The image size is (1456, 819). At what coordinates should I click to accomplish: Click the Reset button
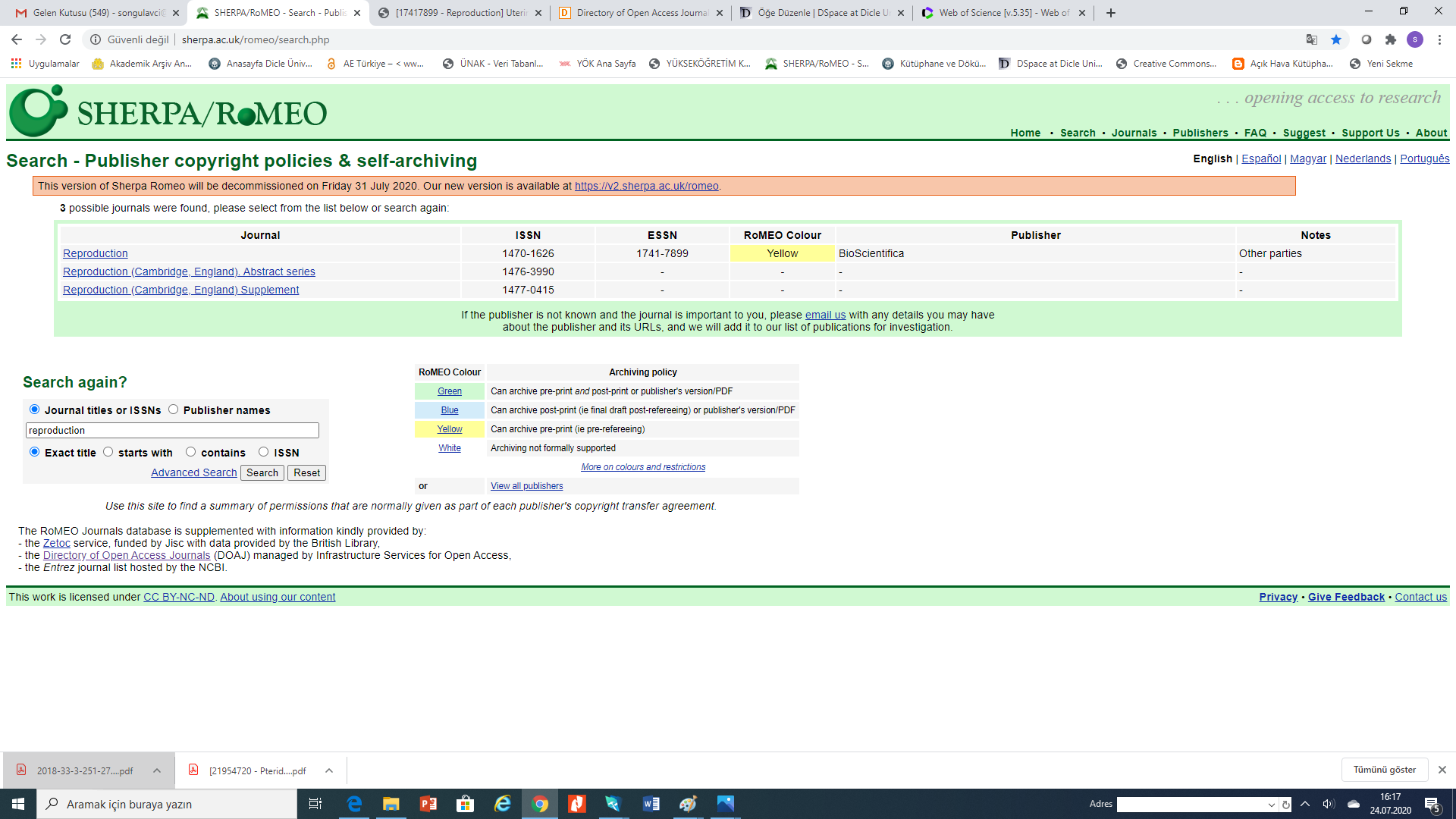point(306,472)
